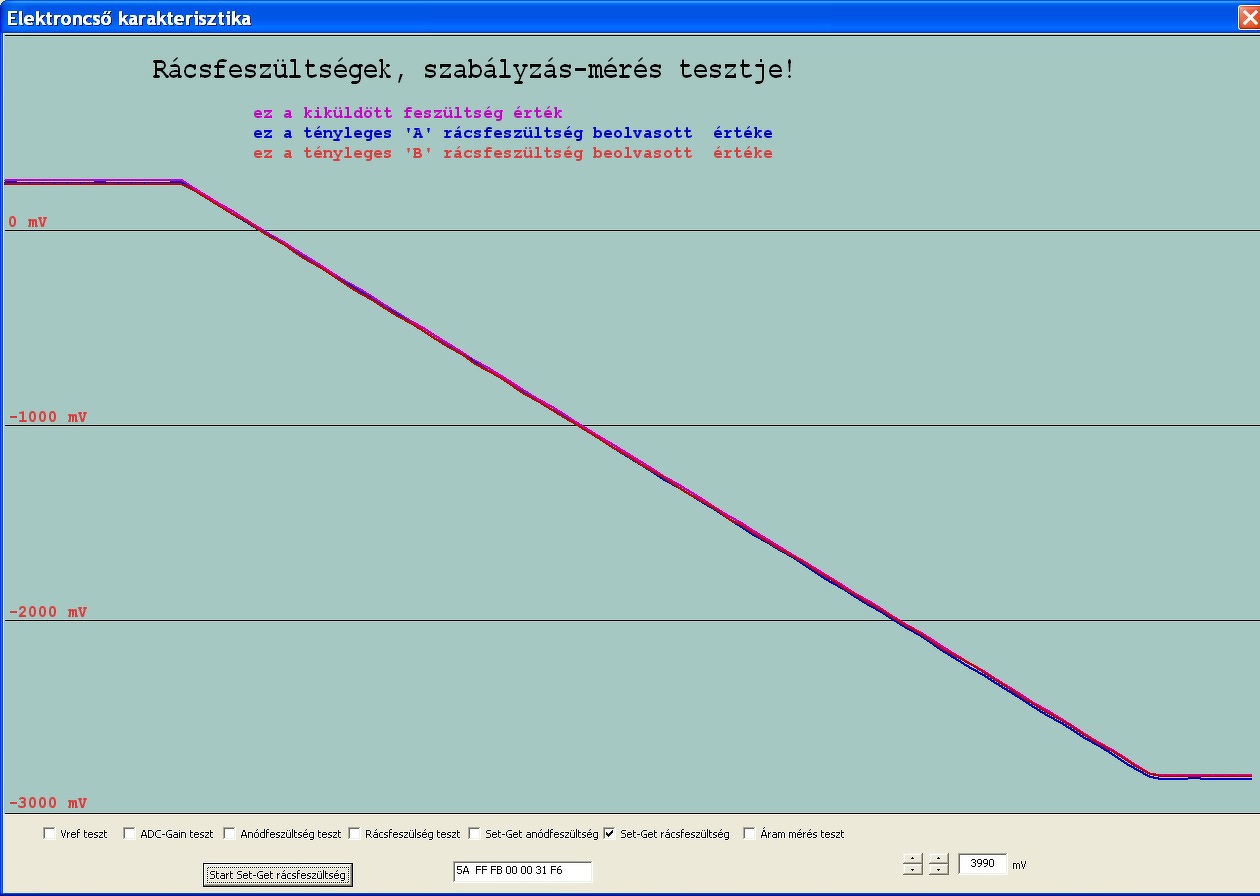Click the 3990 mV value field
Image resolution: width=1260 pixels, height=896 pixels.
(982, 864)
